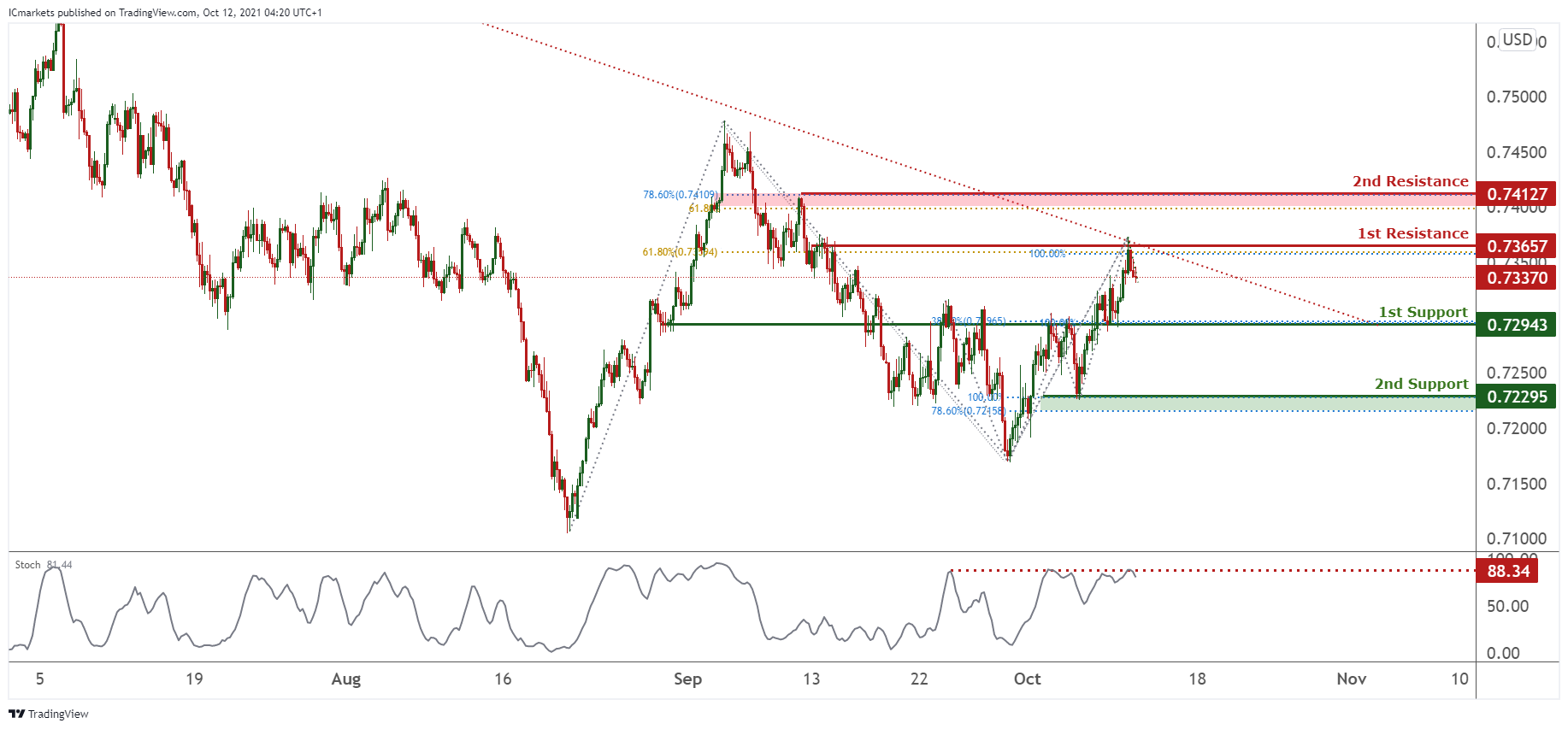Click the 1st Resistance text label
The height and width of the screenshot is (729, 1568).
click(x=1412, y=233)
